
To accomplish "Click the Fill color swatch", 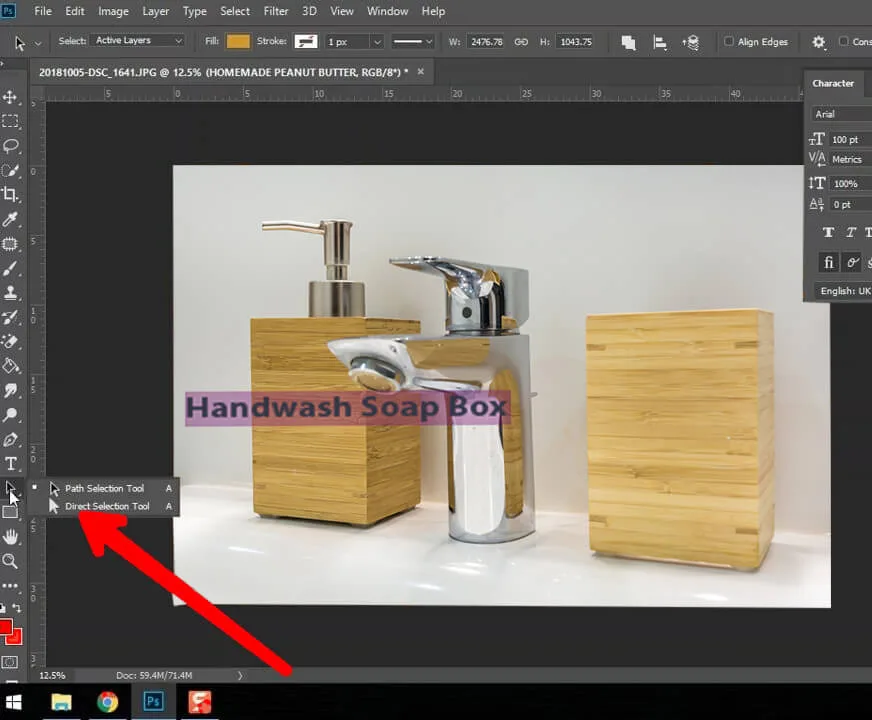I will coord(239,41).
